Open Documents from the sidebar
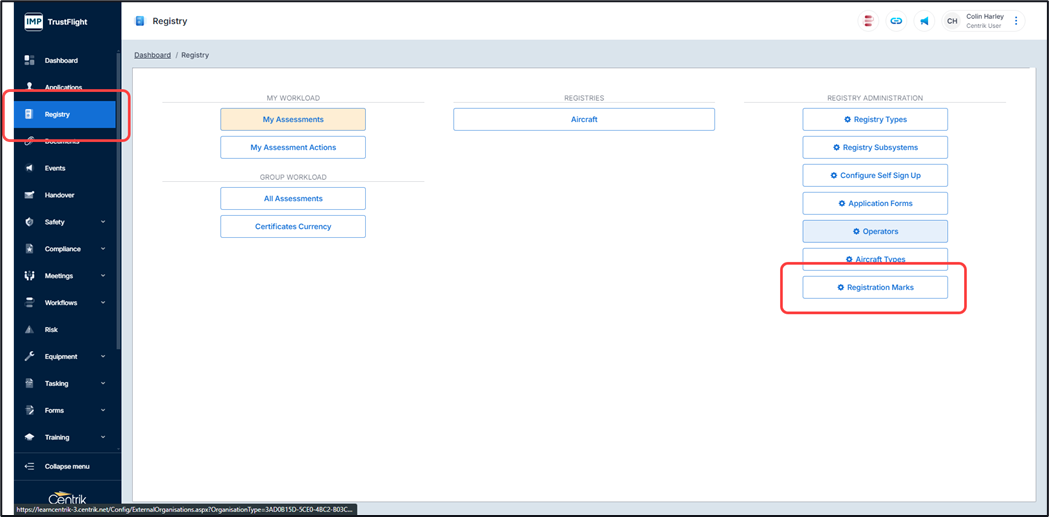This screenshot has width=1049, height=517. click(65, 141)
